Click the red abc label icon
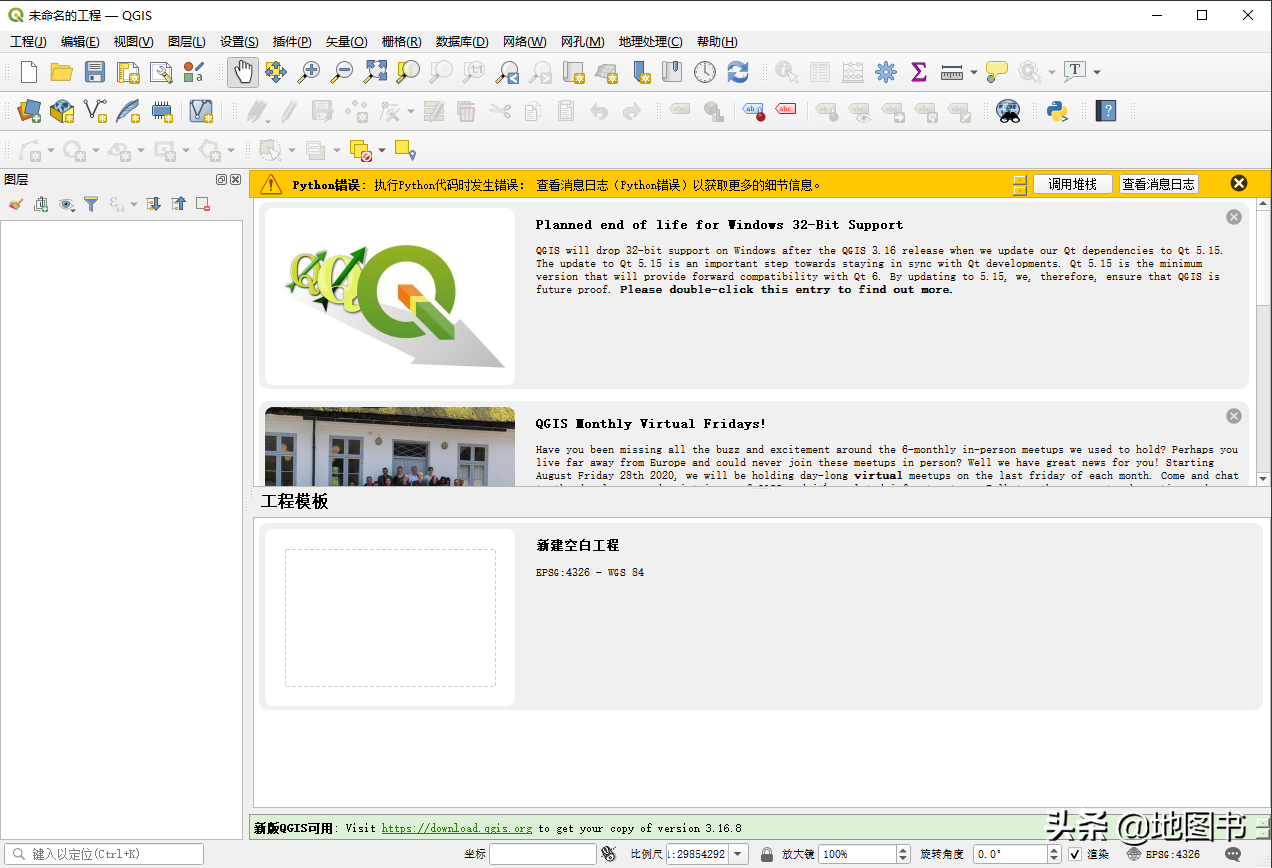Screen dimensions: 1272x868 (786, 111)
